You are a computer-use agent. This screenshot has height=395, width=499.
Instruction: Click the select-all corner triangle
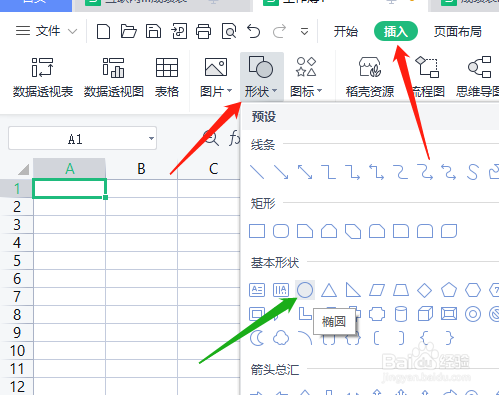(23, 169)
